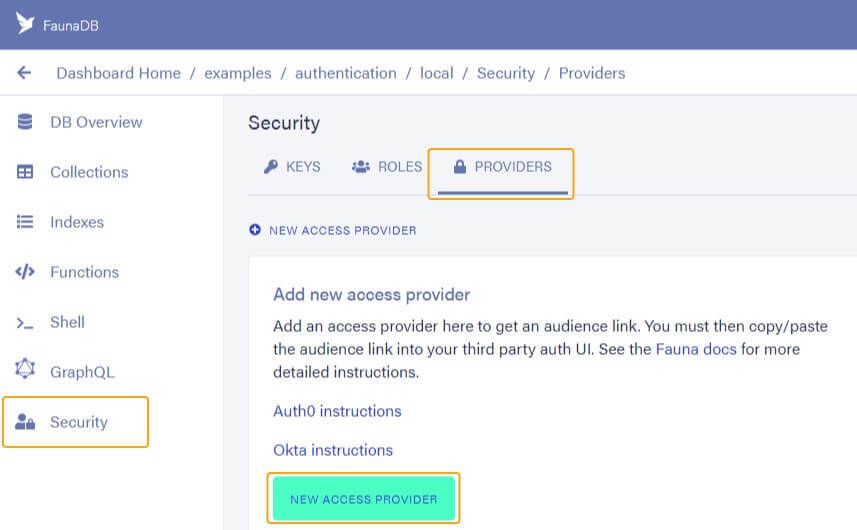857x530 pixels.
Task: Open the authentication breadcrumb
Action: (x=346, y=73)
